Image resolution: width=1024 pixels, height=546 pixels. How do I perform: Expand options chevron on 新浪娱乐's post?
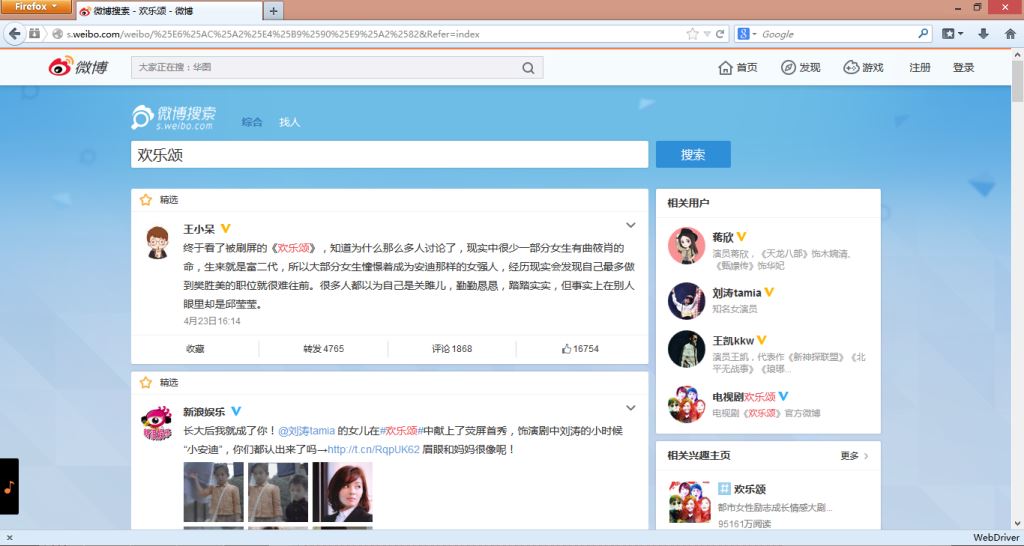click(x=630, y=408)
